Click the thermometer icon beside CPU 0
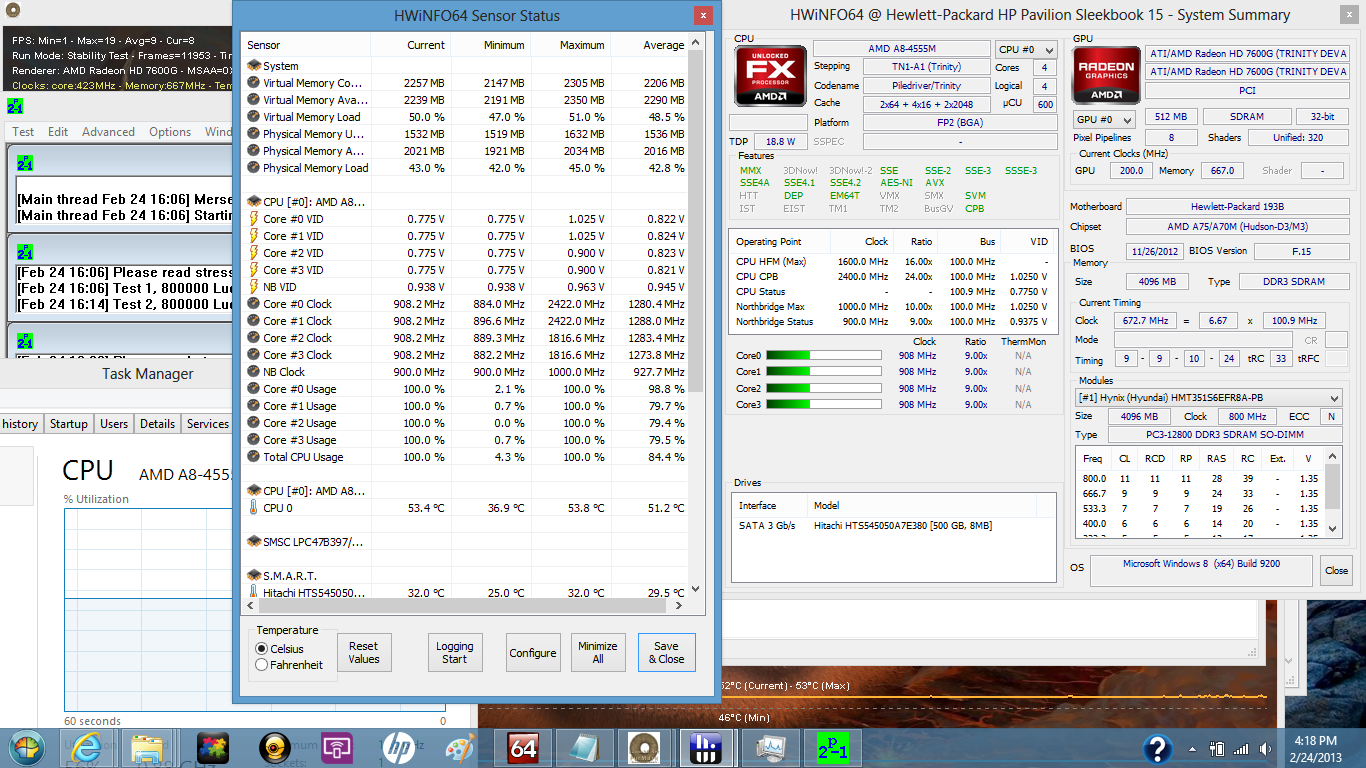Image resolution: width=1366 pixels, height=768 pixels. (x=253, y=508)
